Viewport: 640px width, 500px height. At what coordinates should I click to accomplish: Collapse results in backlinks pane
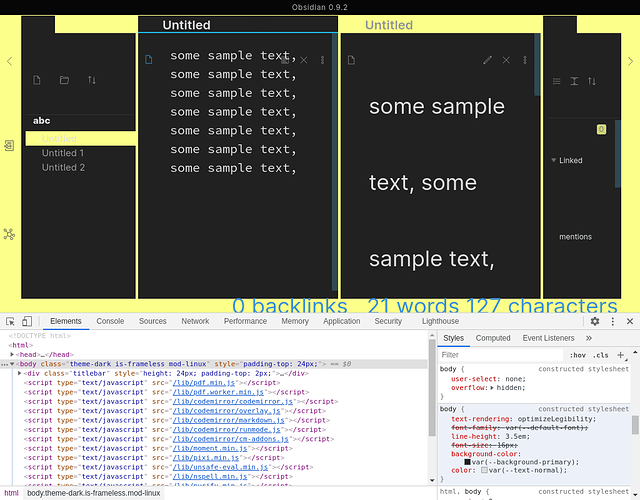[x=556, y=81]
